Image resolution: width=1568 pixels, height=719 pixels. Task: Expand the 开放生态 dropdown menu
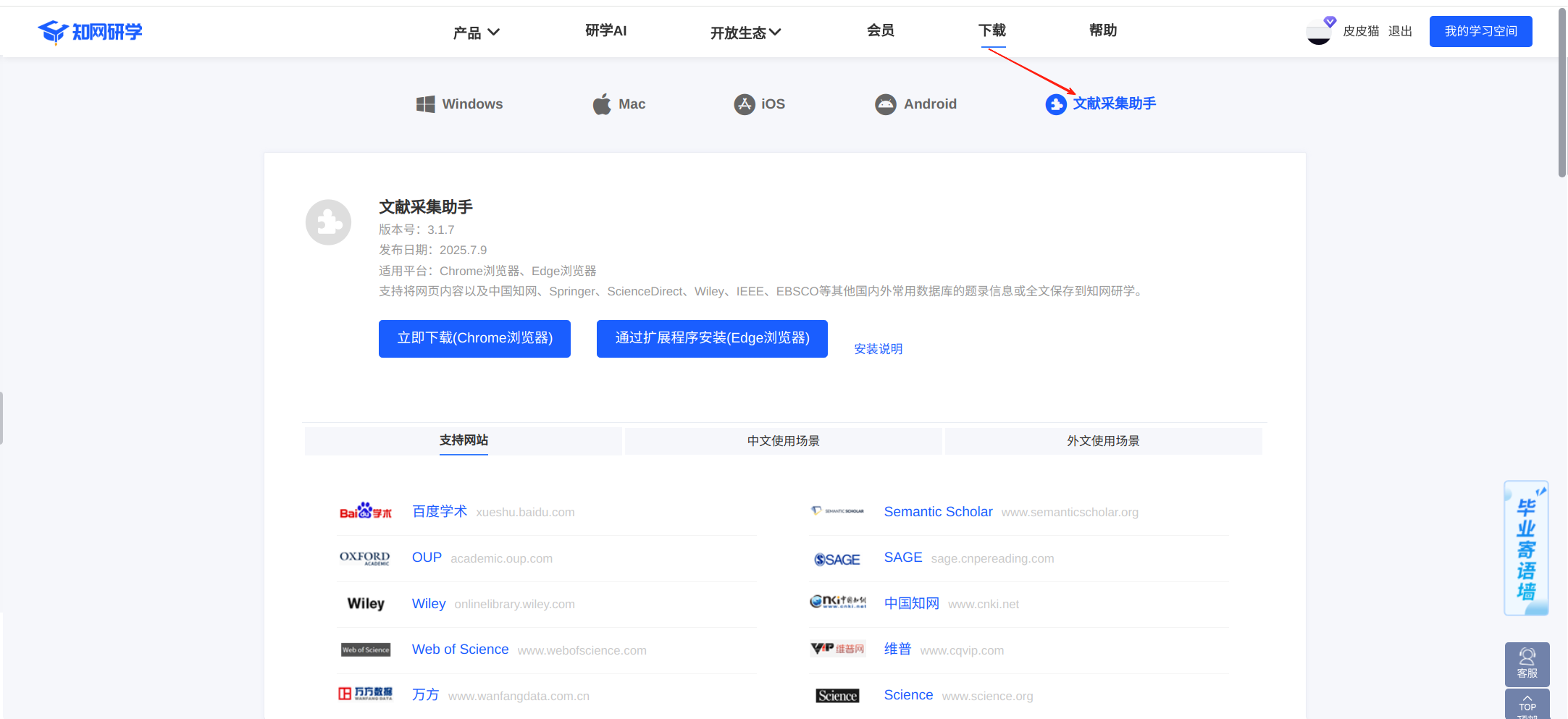[745, 33]
